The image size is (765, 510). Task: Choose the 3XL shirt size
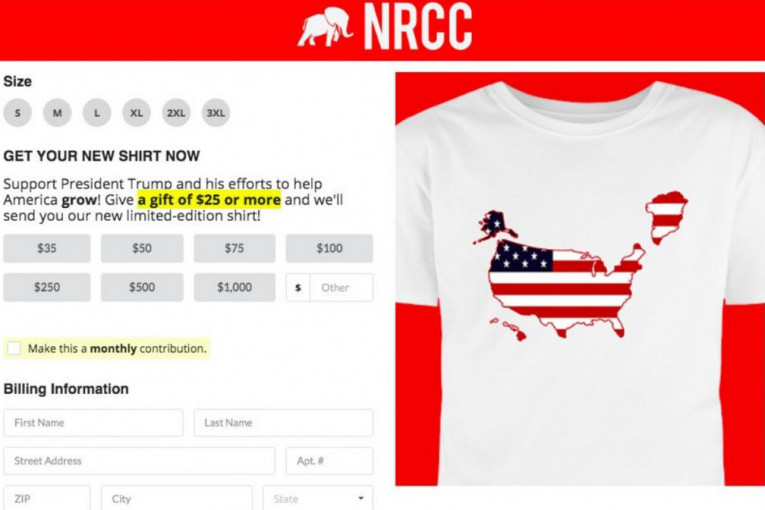click(216, 113)
